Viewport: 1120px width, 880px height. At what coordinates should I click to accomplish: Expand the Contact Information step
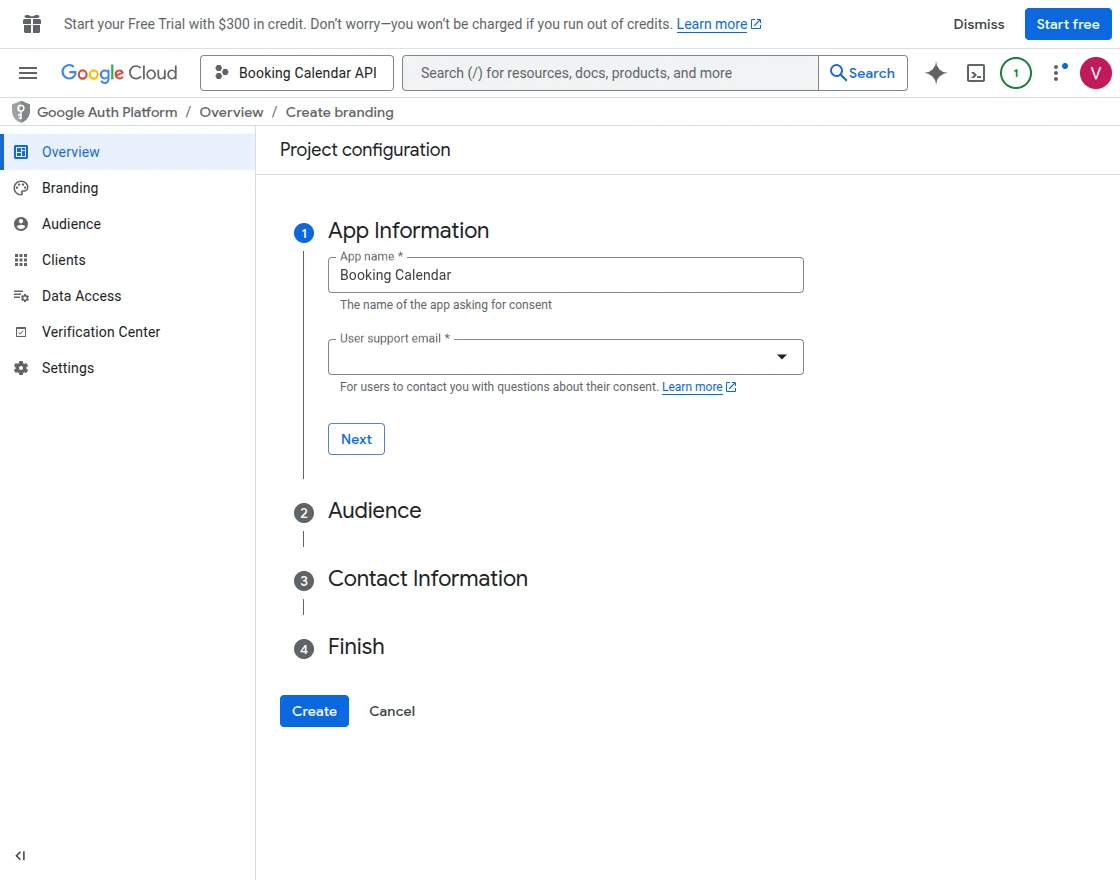[x=427, y=579]
